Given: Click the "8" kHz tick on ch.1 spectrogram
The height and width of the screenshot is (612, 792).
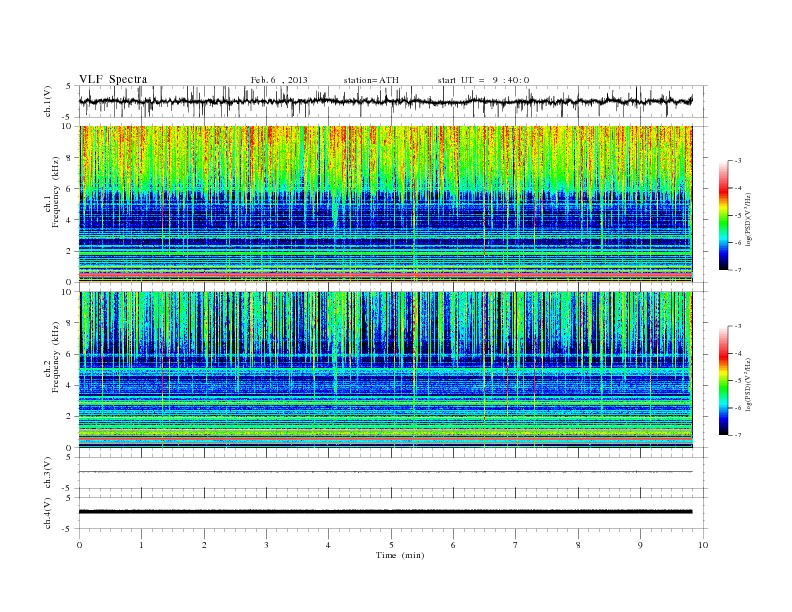Looking at the screenshot, I should pyautogui.click(x=69, y=158).
